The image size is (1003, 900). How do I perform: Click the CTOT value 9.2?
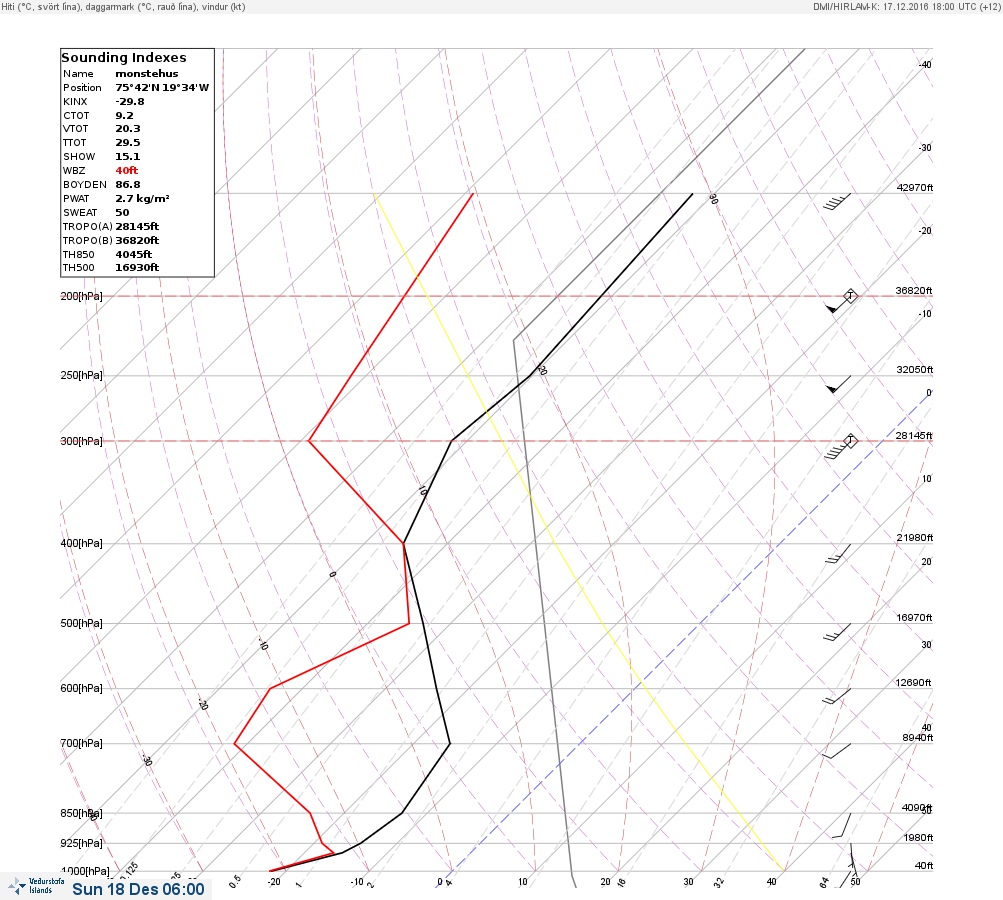[124, 116]
